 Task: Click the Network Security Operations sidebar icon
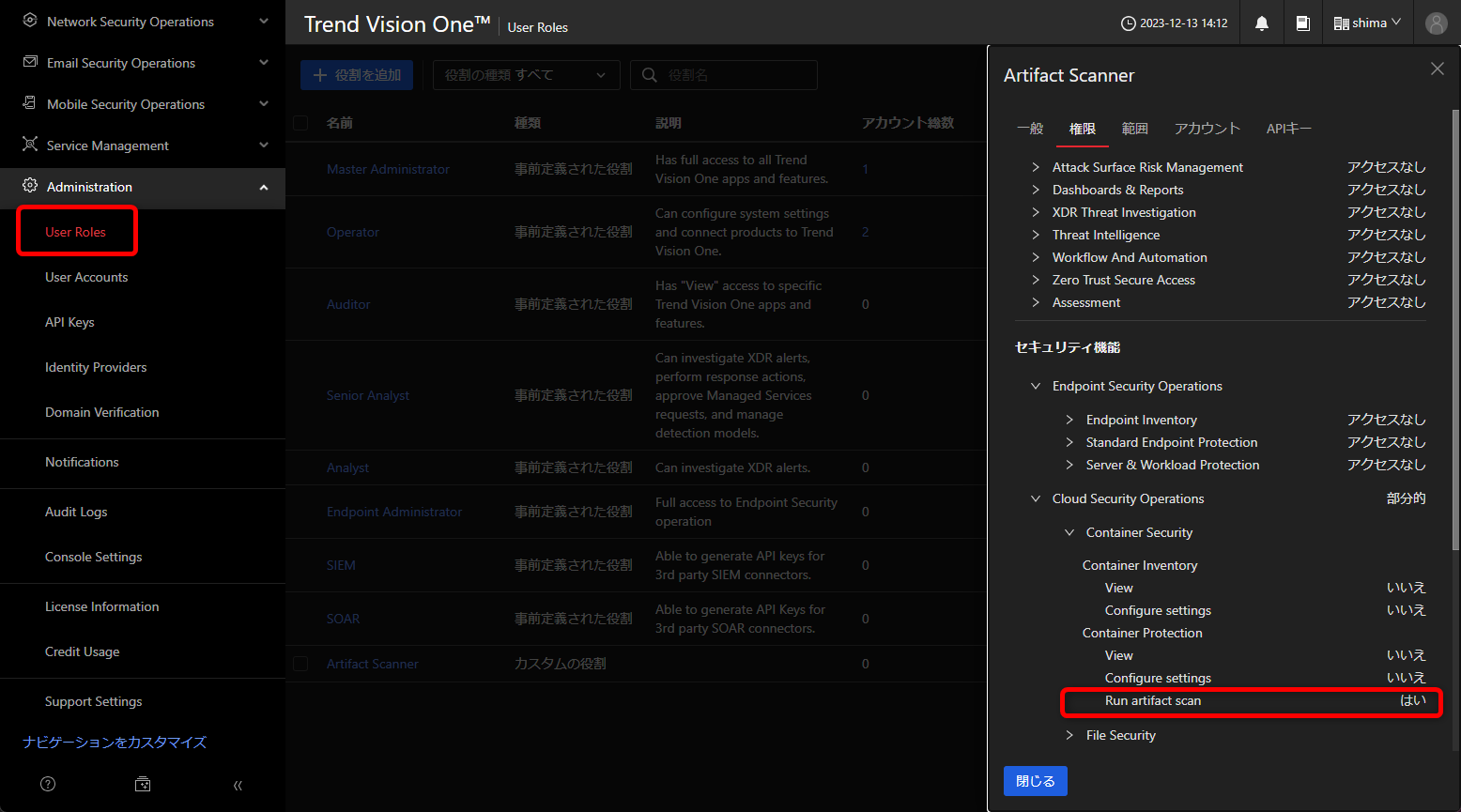click(27, 21)
